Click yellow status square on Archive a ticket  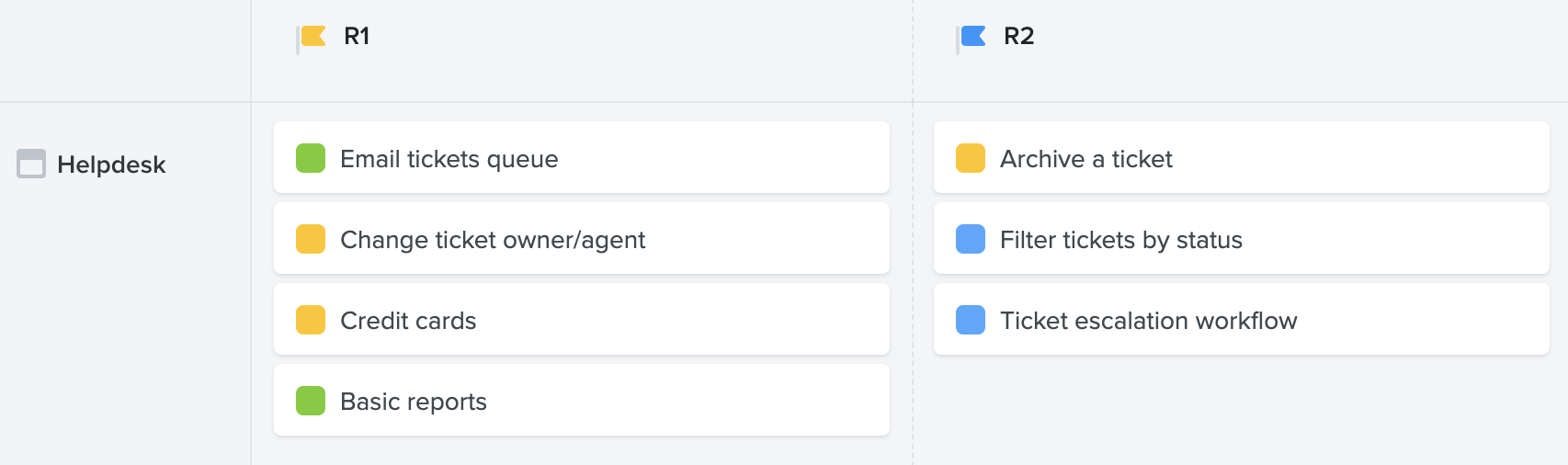coord(971,158)
